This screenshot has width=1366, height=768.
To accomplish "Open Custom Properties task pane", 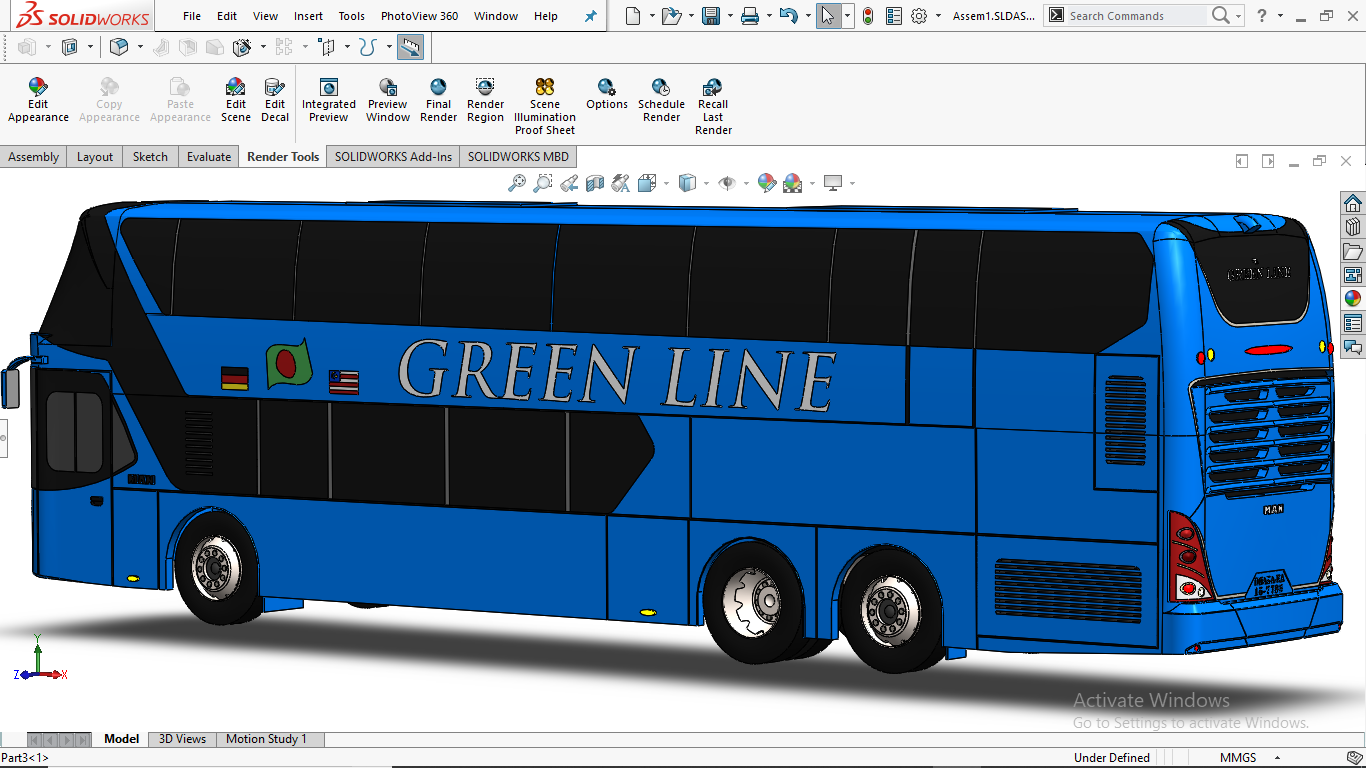I will click(x=1353, y=323).
